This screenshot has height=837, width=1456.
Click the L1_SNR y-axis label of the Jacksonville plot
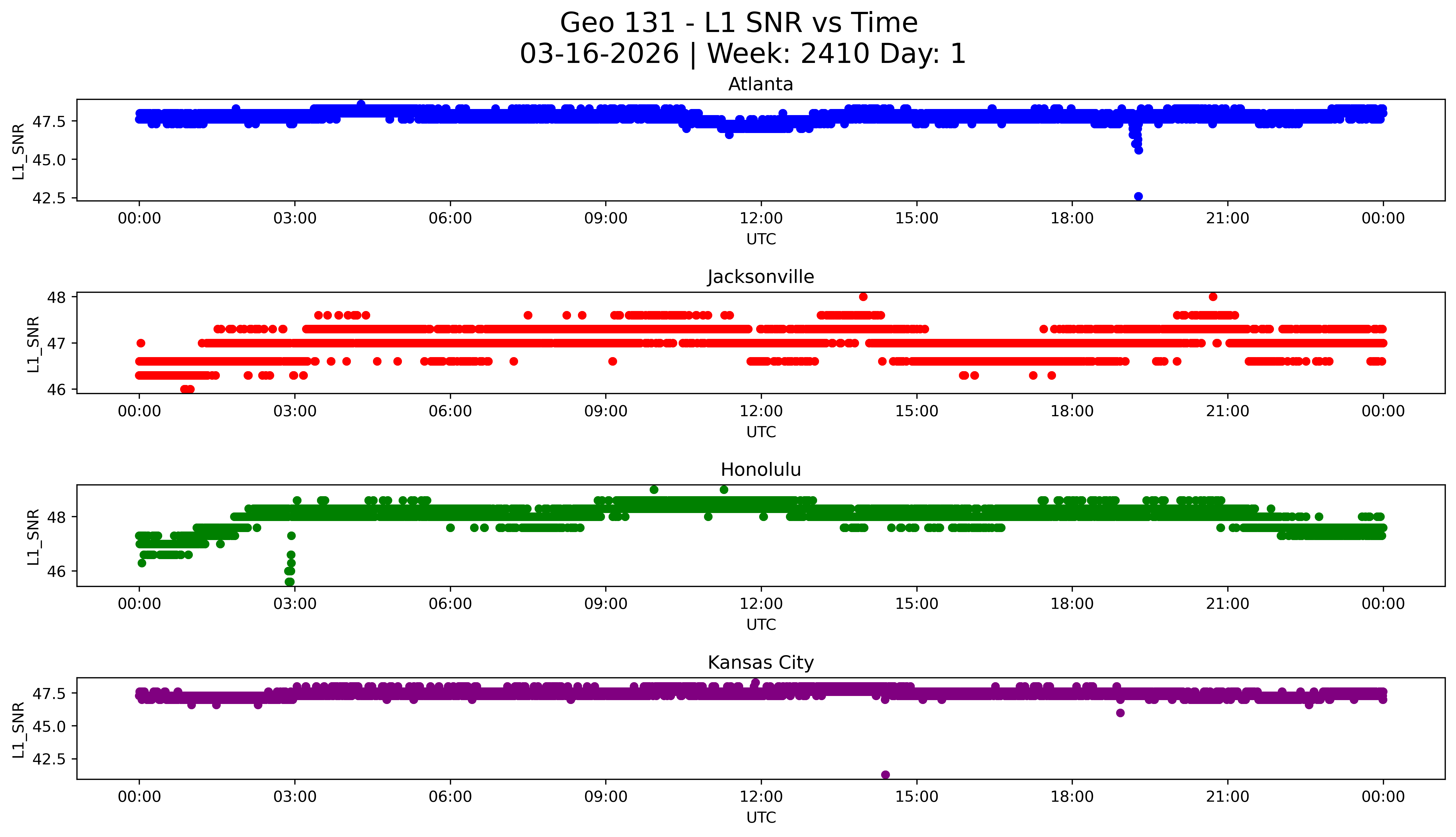[x=33, y=344]
